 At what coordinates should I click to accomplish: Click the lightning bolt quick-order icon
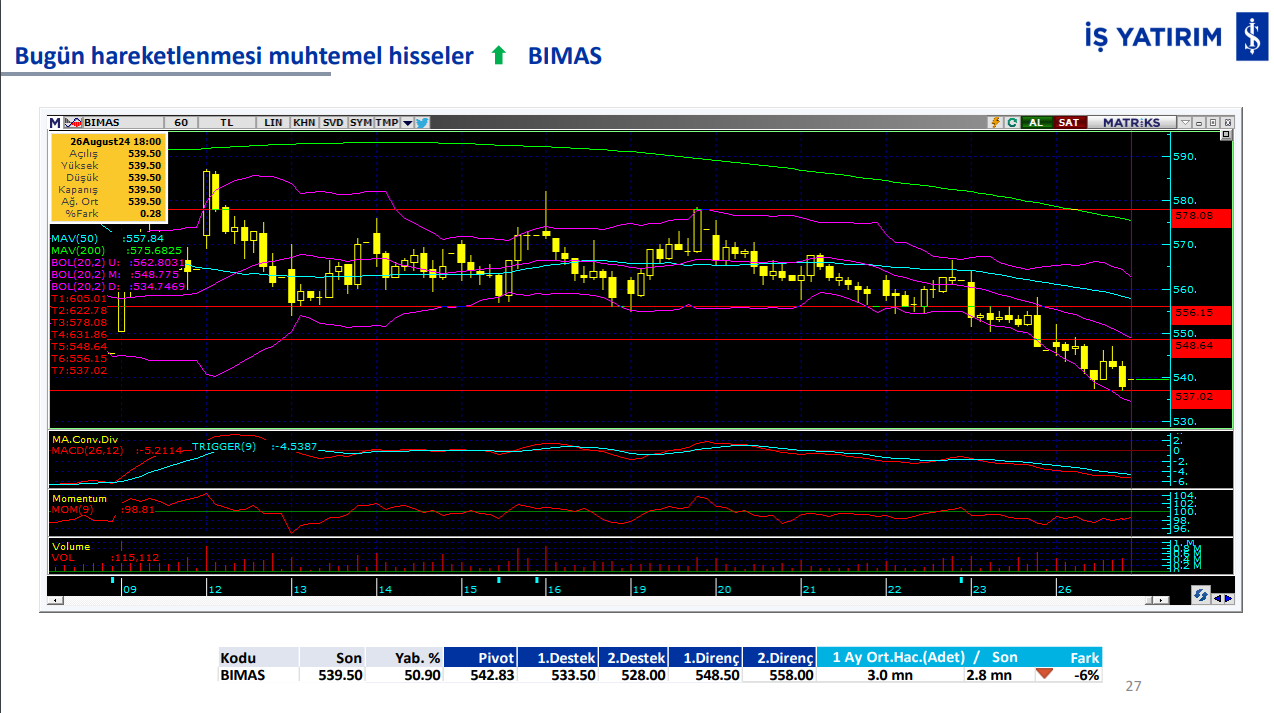coord(995,122)
